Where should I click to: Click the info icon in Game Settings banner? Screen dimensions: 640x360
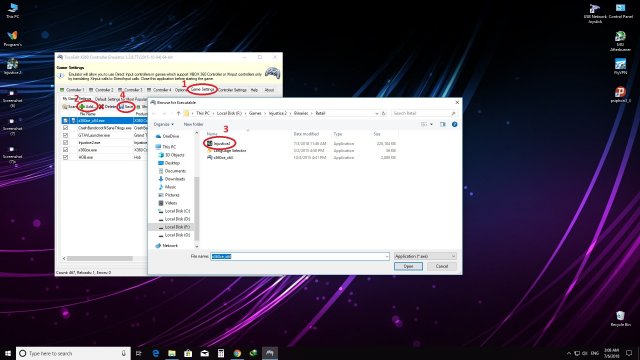point(61,76)
